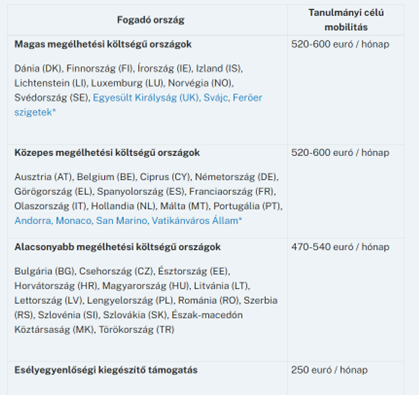Screen dimensions: 419x395
Task: Click the 'Ausztria (AT)' country text
Action: 43,177
